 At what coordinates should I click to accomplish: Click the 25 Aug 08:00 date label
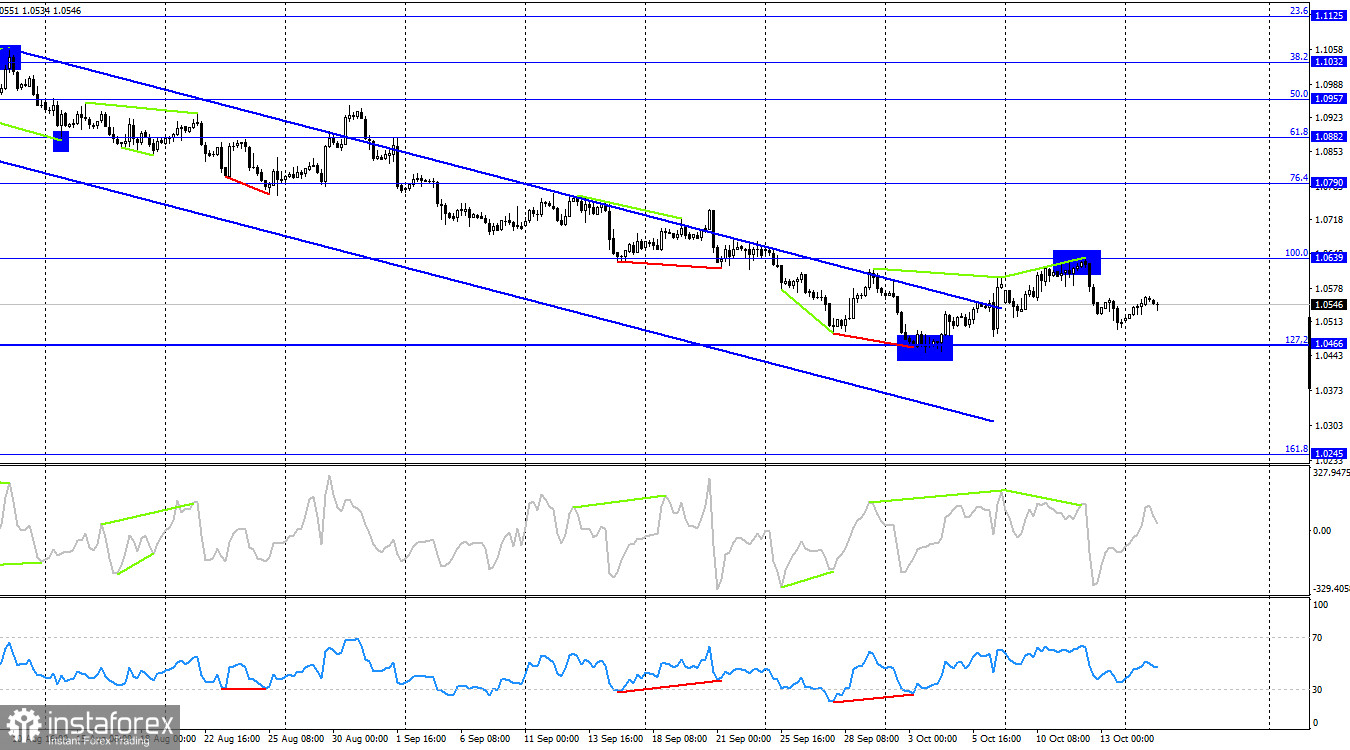click(297, 740)
